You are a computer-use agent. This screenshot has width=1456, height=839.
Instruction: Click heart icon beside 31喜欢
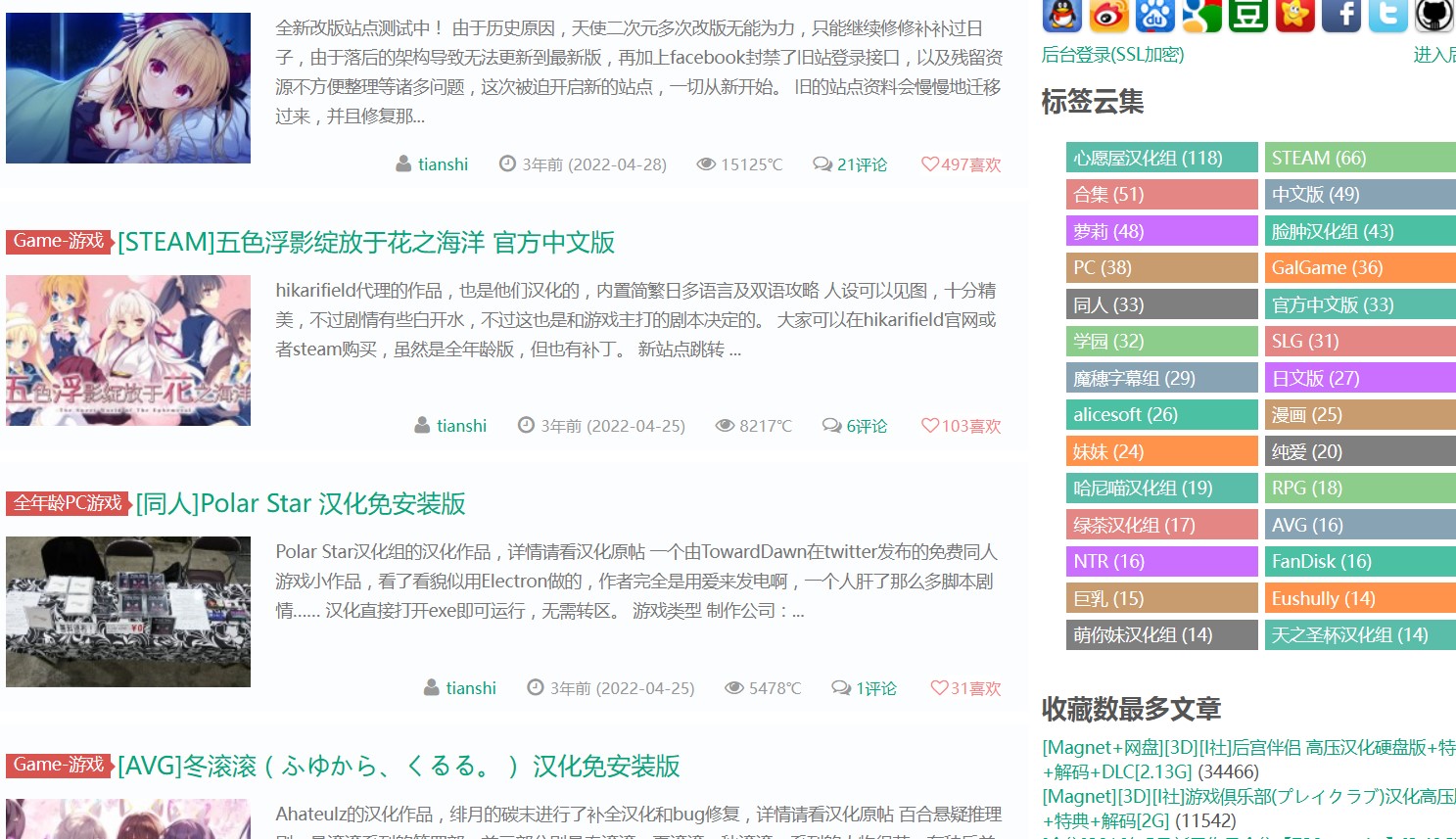(x=938, y=688)
